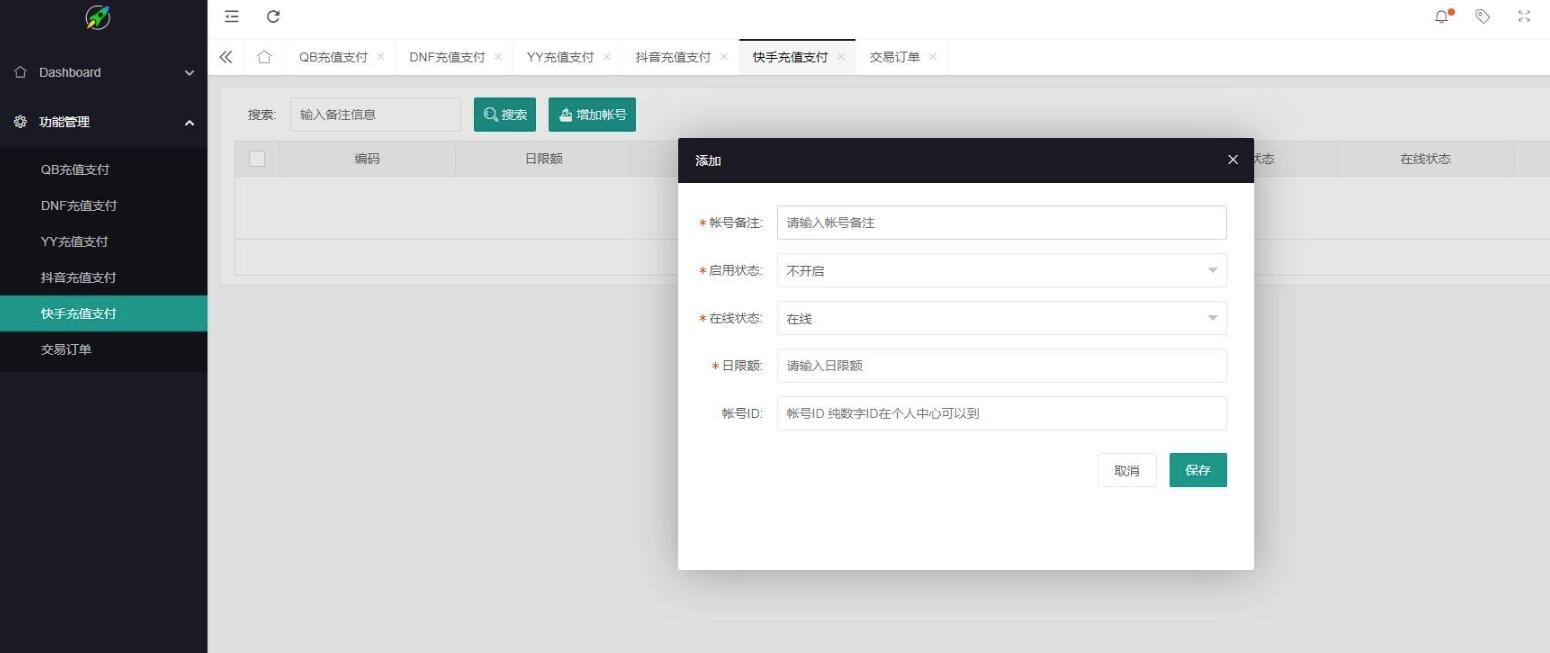Viewport: 1550px width, 653px height.
Task: Click the notification bell icon
Action: point(1440,17)
